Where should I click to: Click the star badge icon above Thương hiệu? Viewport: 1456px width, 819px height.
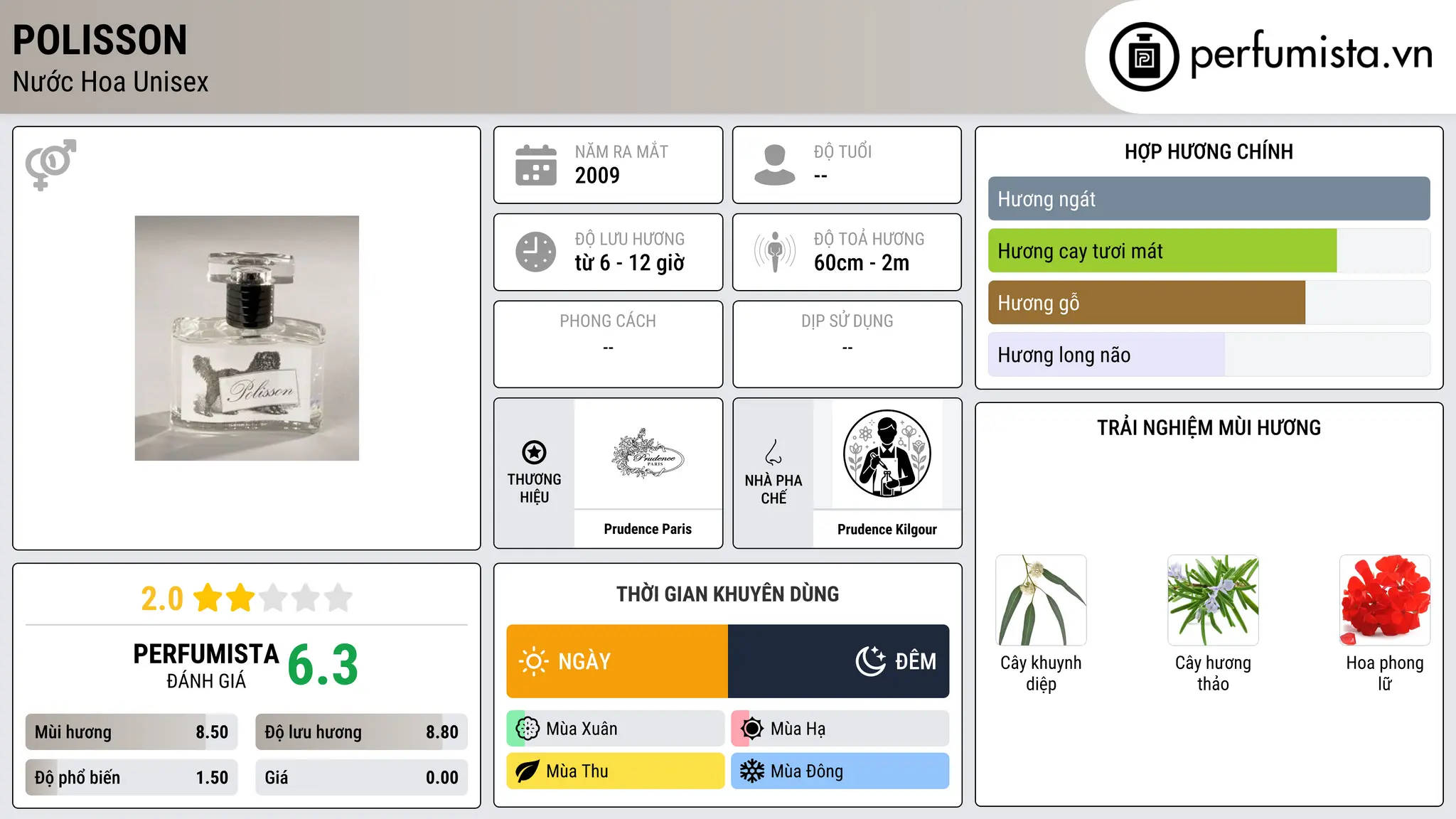coord(534,452)
